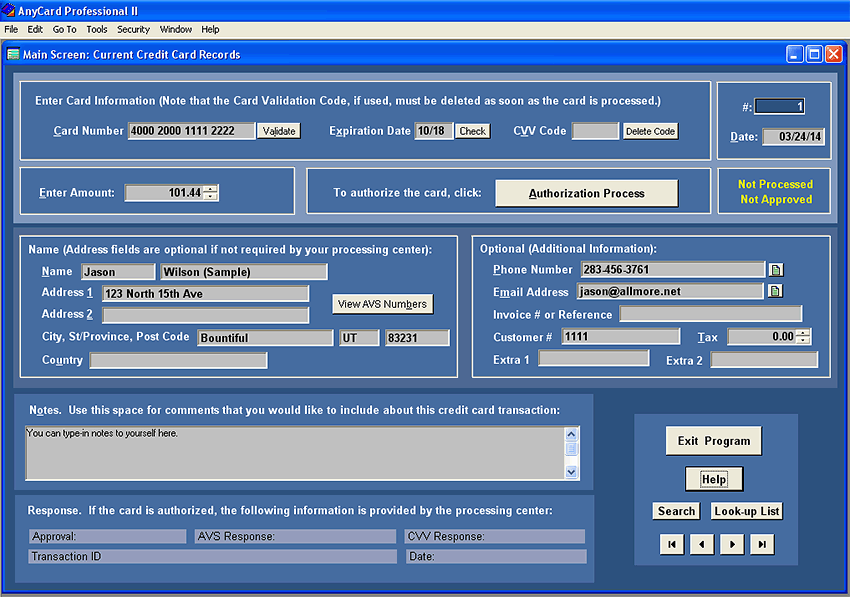Open the Look-up List
The image size is (850, 597).
click(746, 511)
